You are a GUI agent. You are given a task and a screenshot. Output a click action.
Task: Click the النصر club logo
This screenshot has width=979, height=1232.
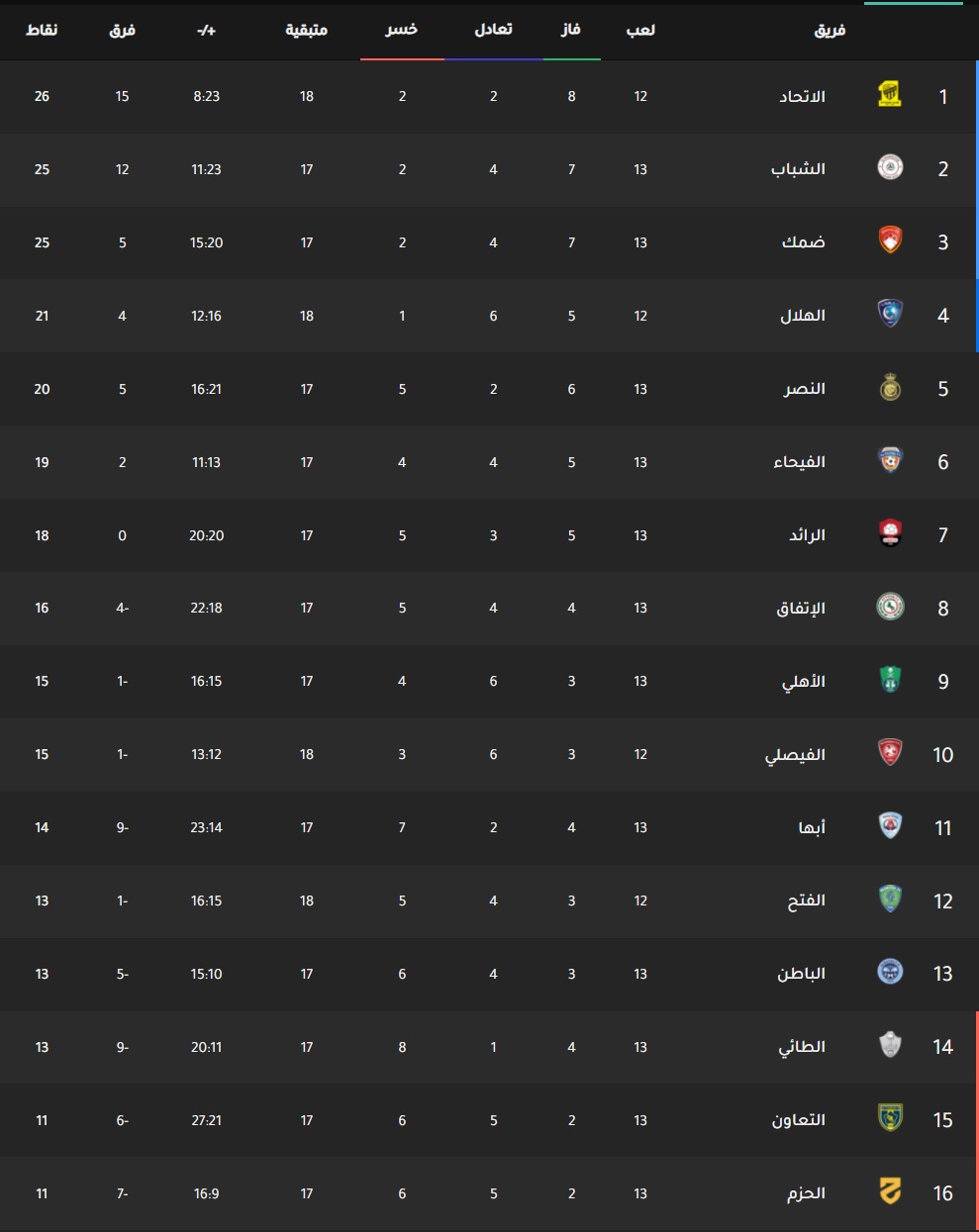(x=890, y=388)
